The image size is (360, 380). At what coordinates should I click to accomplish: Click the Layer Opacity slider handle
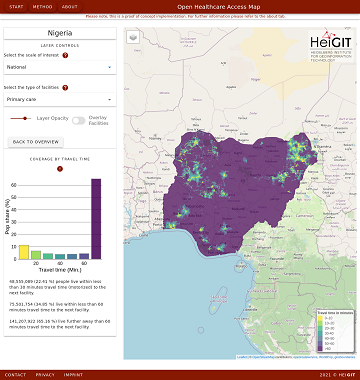click(x=25, y=118)
